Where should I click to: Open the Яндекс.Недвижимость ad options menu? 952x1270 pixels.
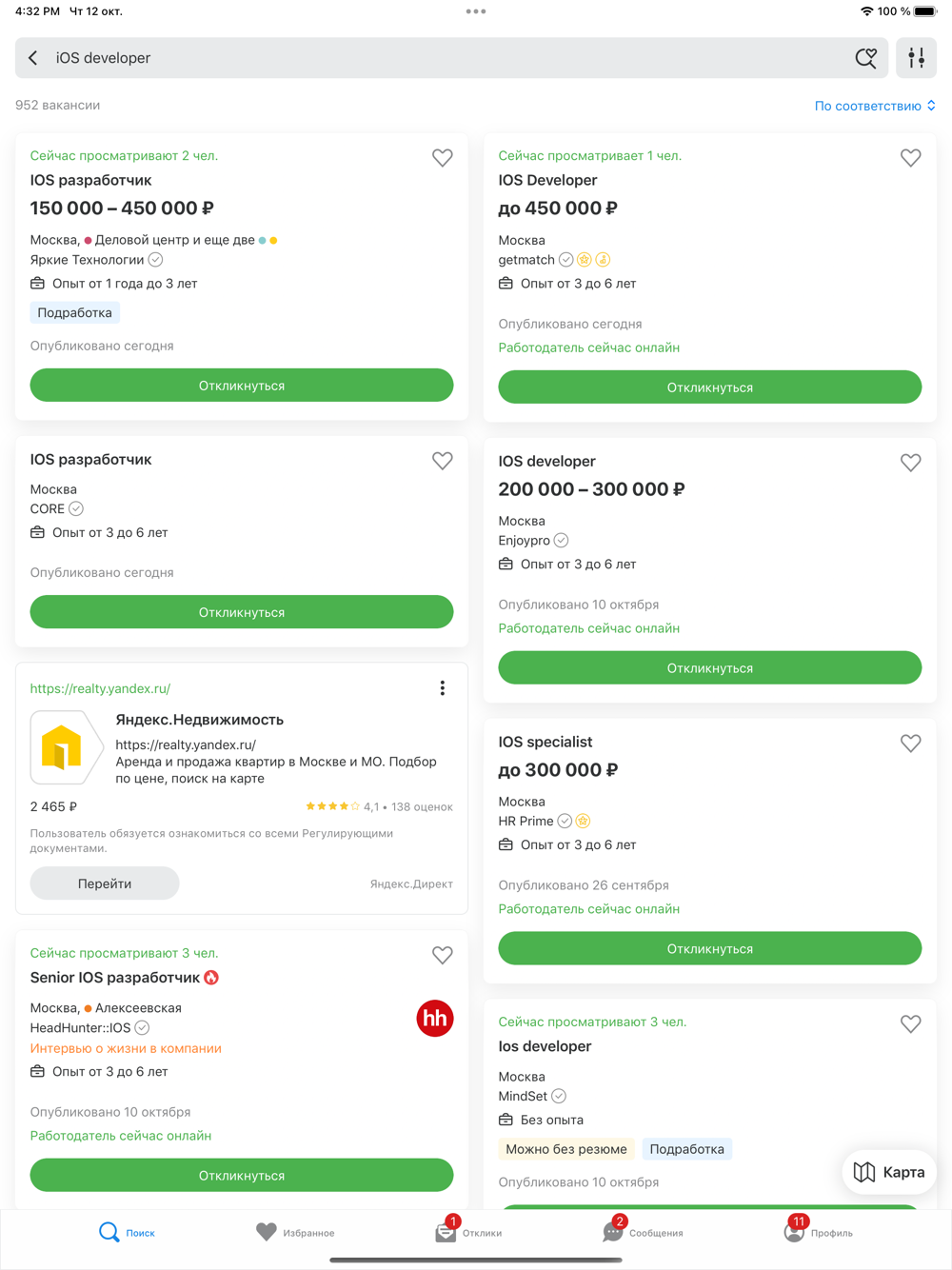pyautogui.click(x=443, y=688)
